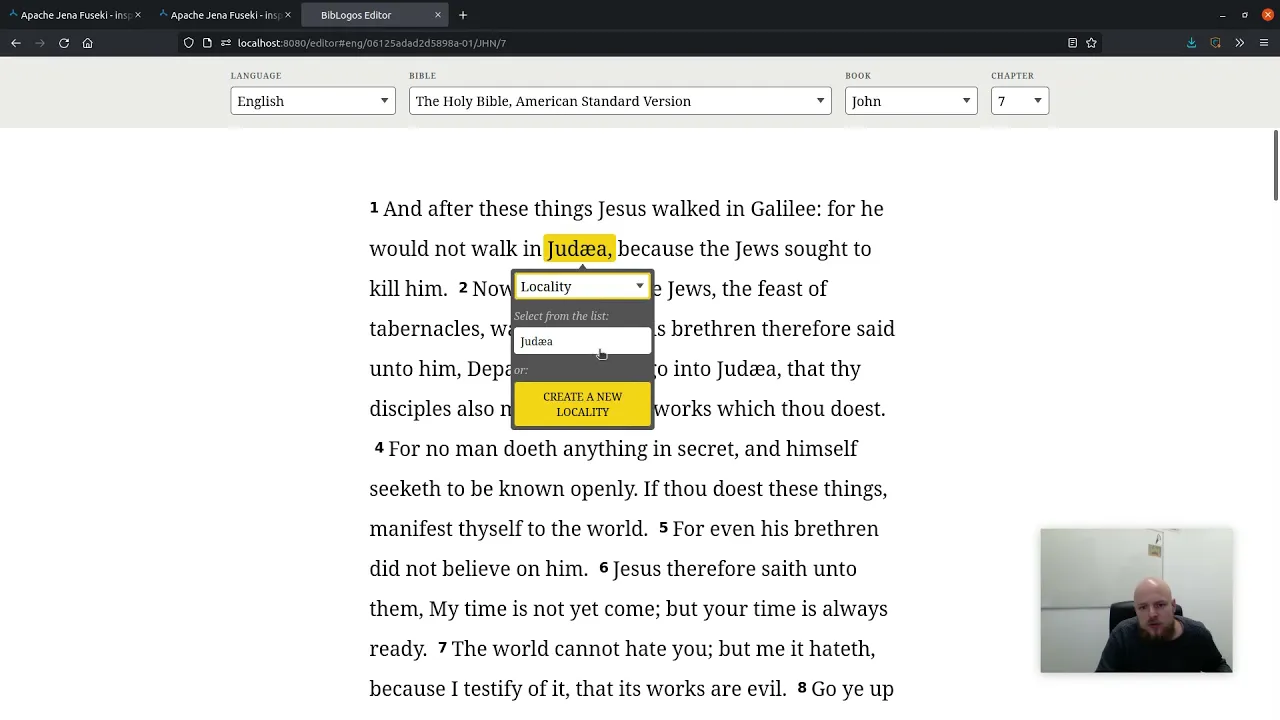Click the word Judæa in verse 3
This screenshot has width=1280, height=720.
click(749, 369)
